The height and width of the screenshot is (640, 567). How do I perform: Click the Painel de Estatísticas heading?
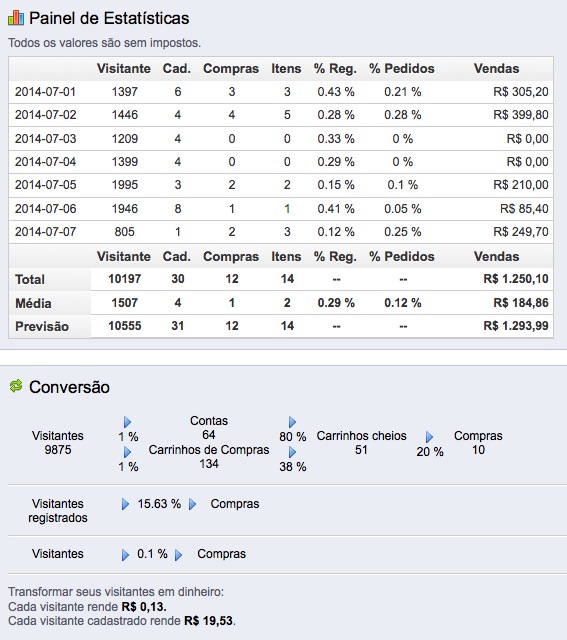109,18
